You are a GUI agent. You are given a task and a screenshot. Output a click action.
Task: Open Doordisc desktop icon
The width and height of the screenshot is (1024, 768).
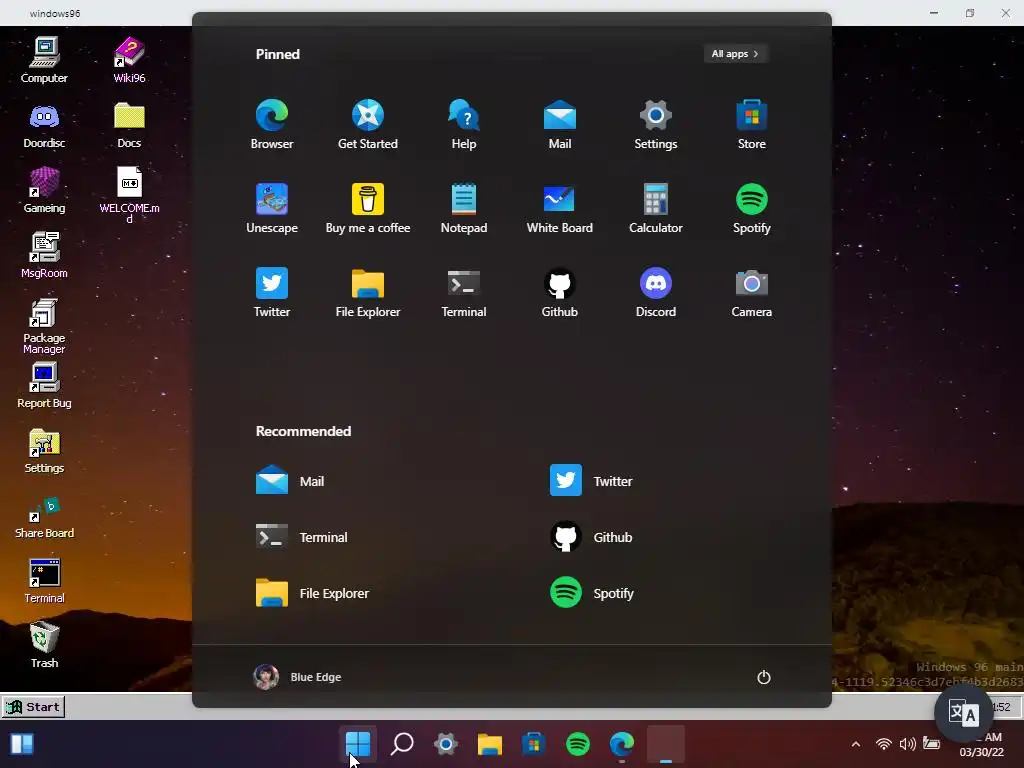44,125
